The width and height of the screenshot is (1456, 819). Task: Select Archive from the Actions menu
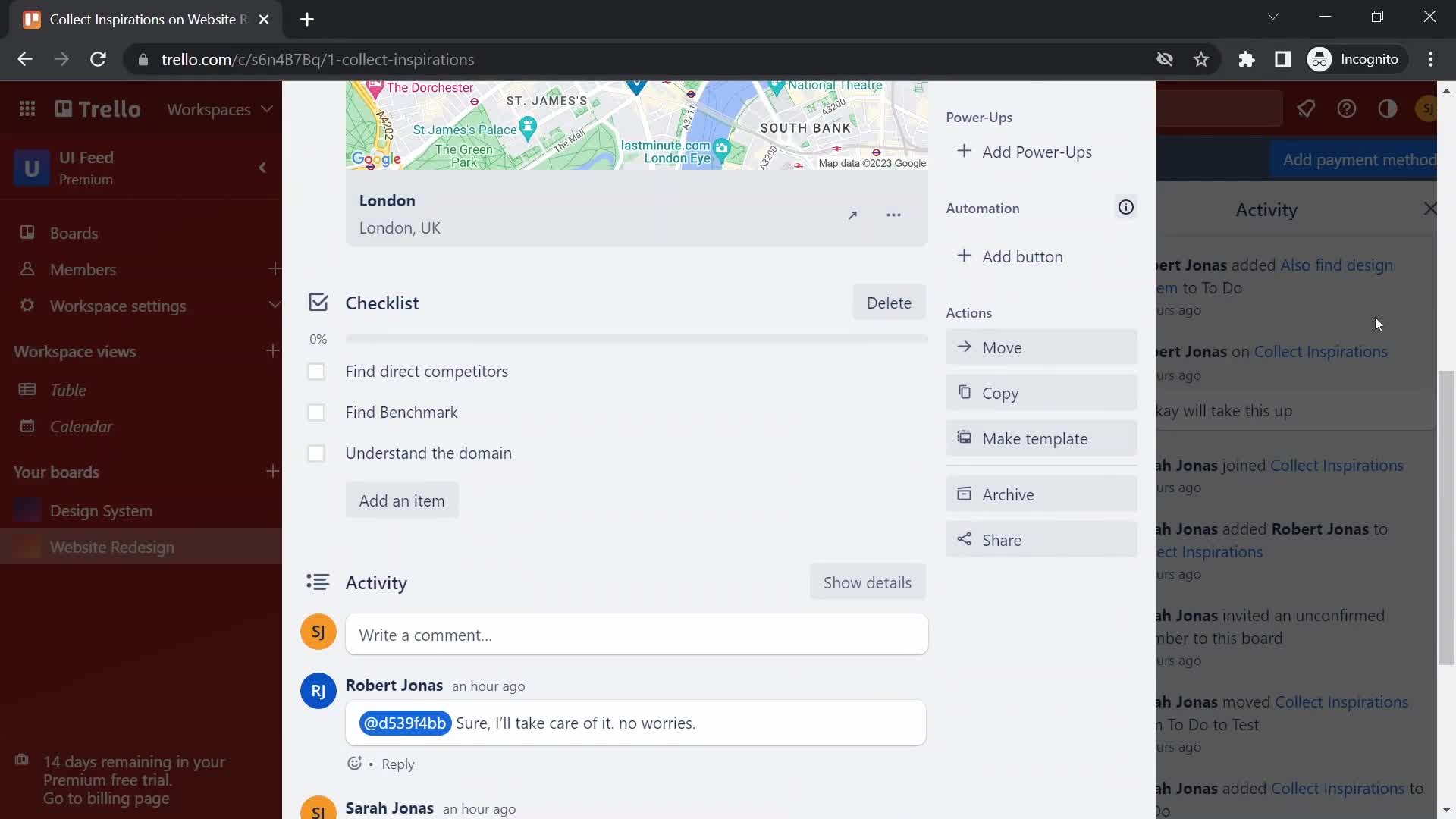point(1041,493)
